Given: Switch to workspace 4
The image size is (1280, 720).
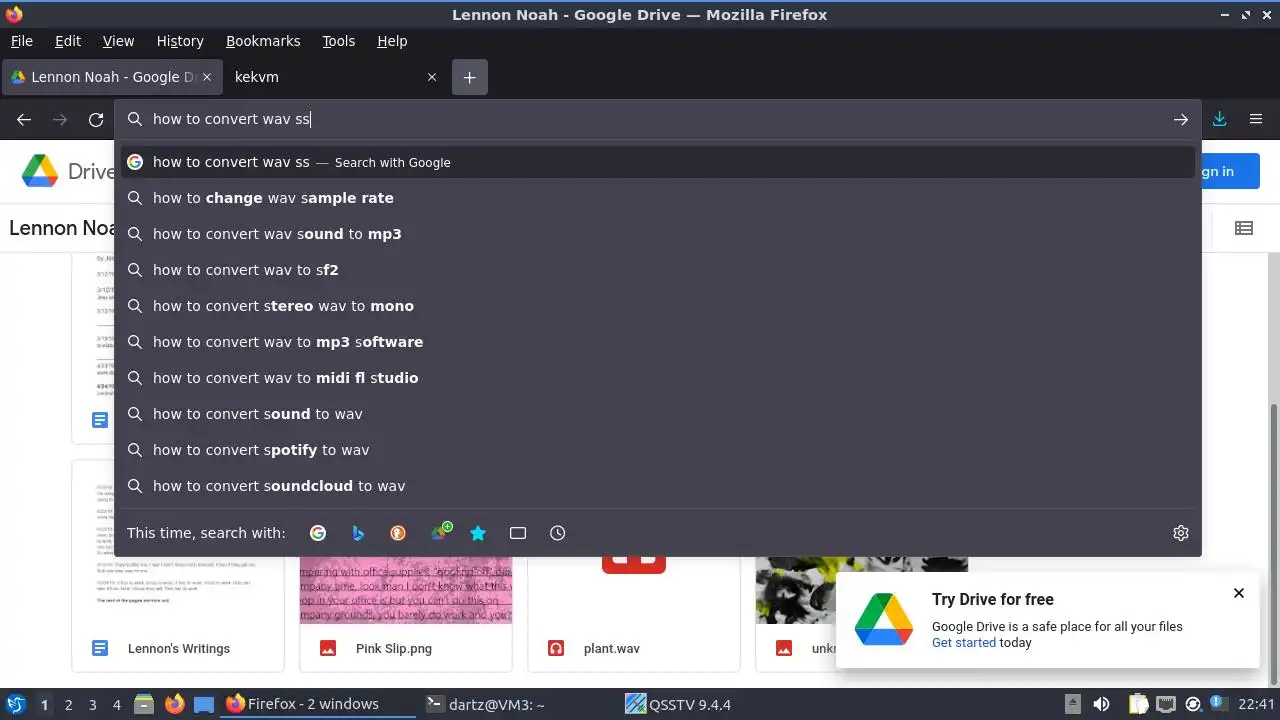Looking at the screenshot, I should coord(117,704).
